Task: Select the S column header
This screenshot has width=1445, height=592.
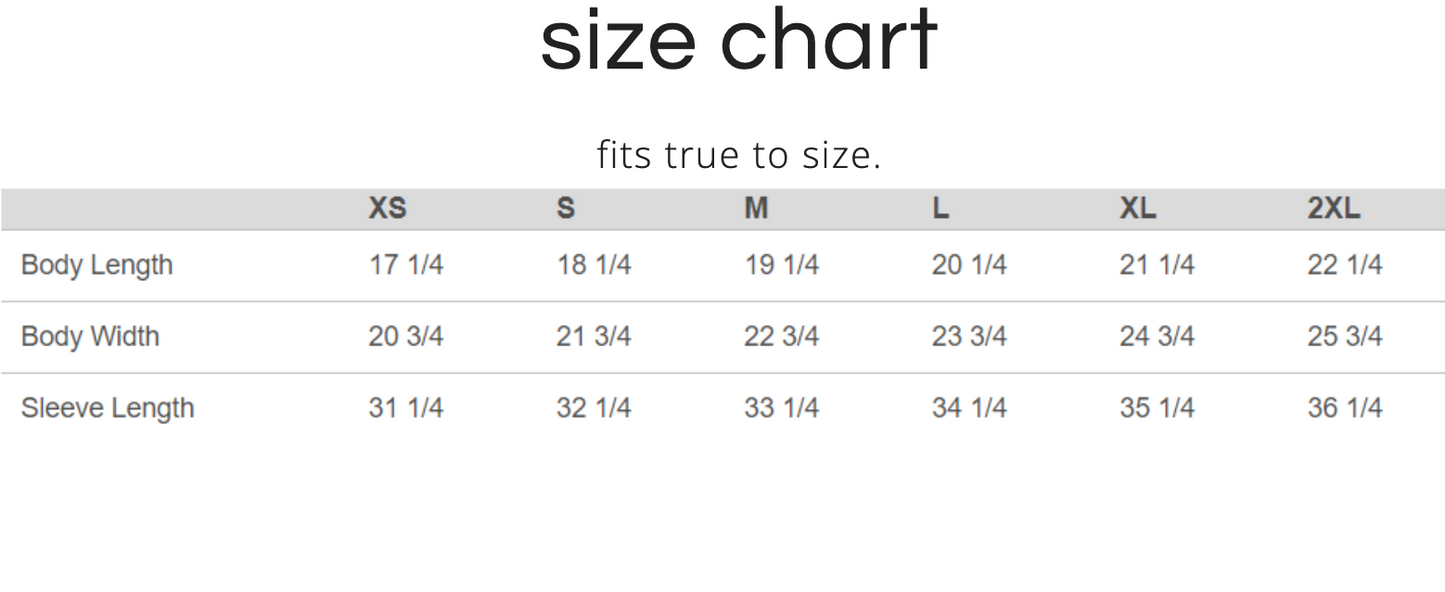Action: (x=565, y=209)
